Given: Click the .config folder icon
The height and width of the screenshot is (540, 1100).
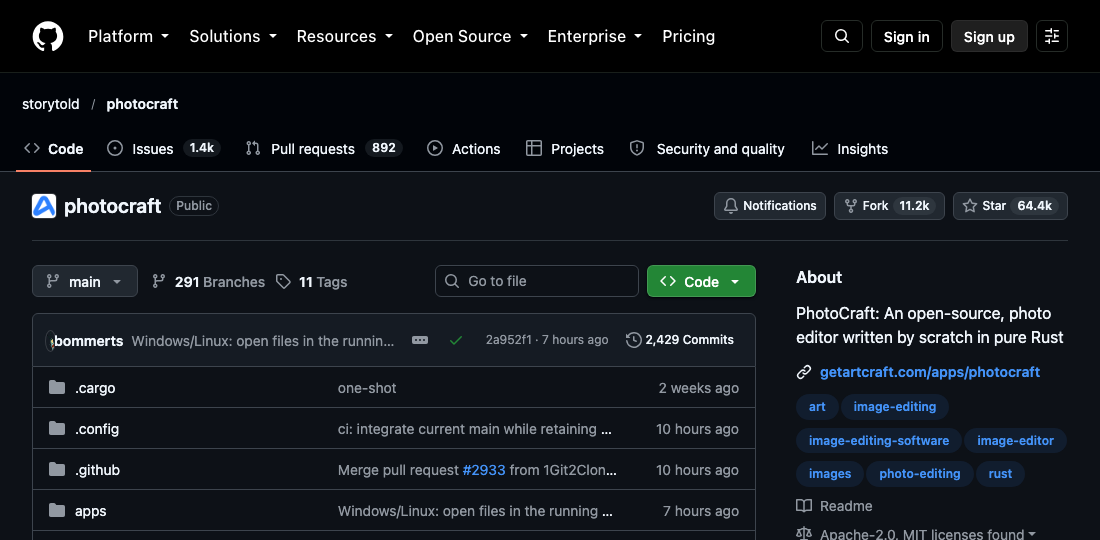Looking at the screenshot, I should (57, 428).
